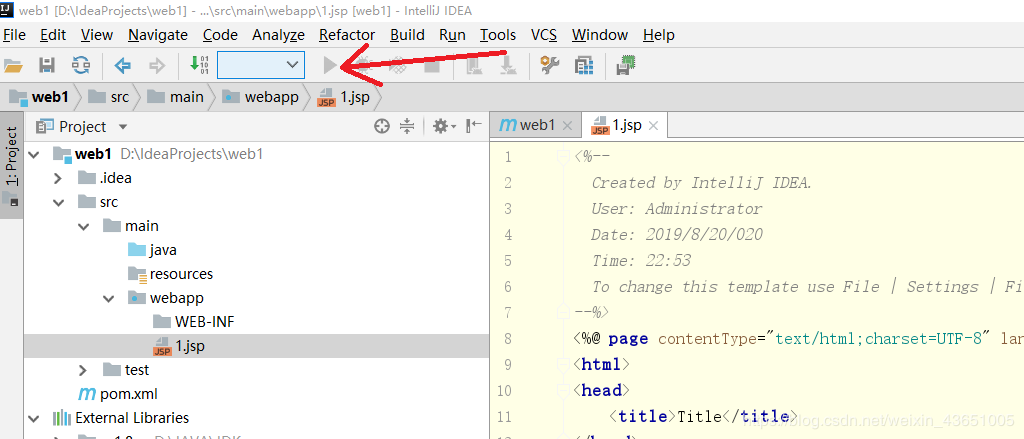Screen dimensions: 1024x439
Task: Click the src breadcrumb in navigation bar
Action: [109, 97]
